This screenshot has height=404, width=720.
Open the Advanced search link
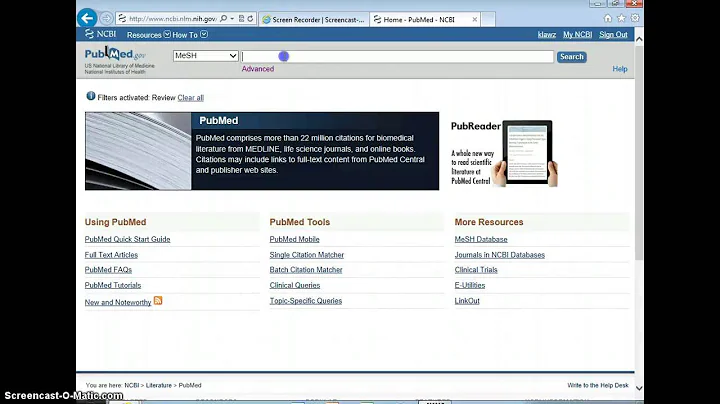coord(258,69)
